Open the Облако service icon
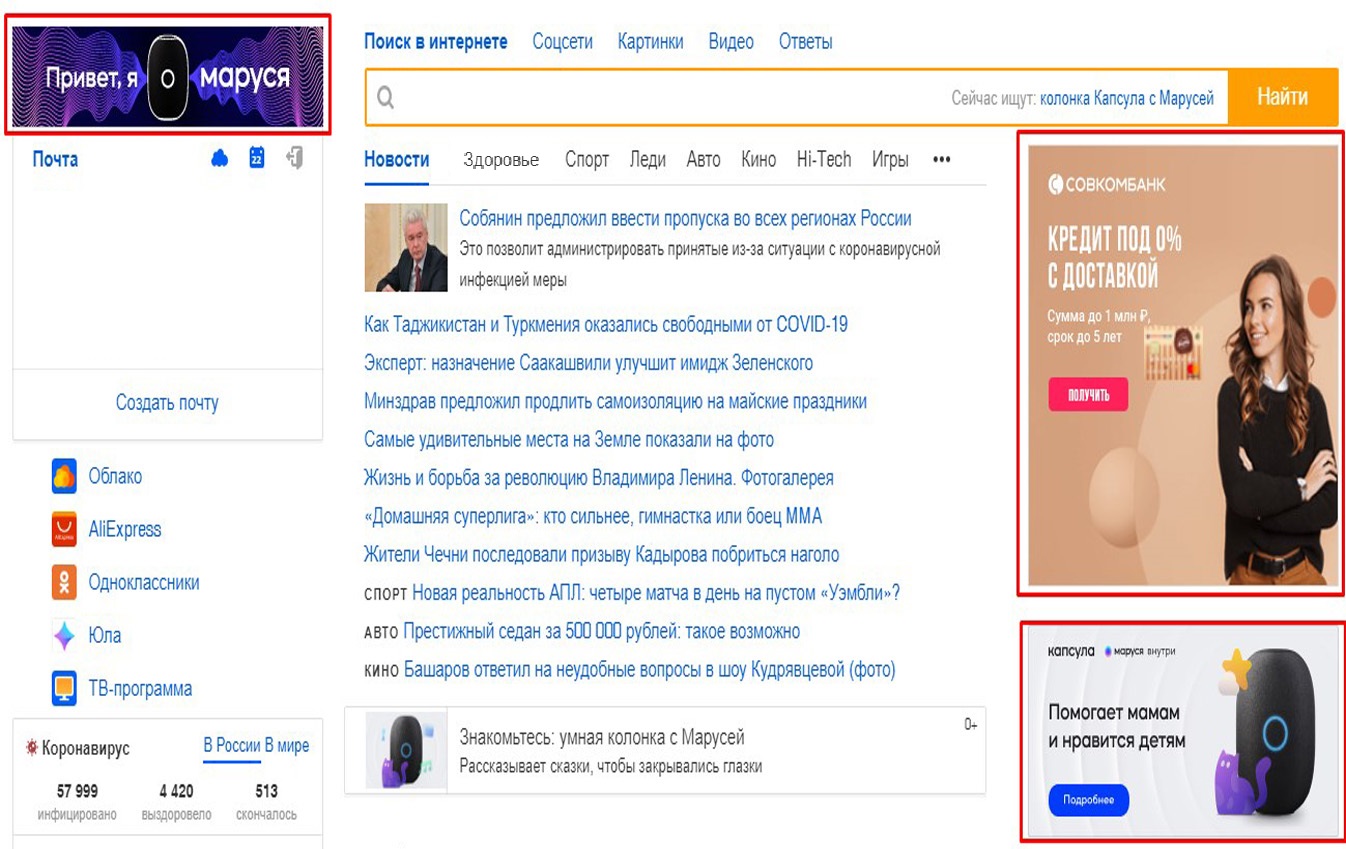The image size is (1346, 849). [x=64, y=477]
